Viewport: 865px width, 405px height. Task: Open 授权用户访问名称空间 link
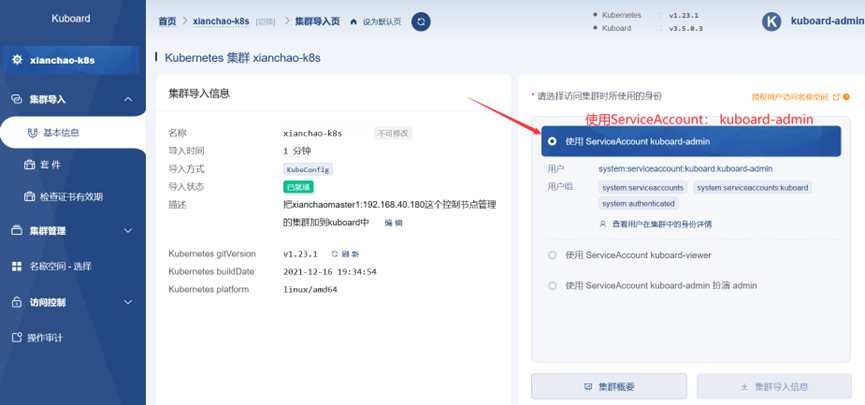click(x=790, y=97)
